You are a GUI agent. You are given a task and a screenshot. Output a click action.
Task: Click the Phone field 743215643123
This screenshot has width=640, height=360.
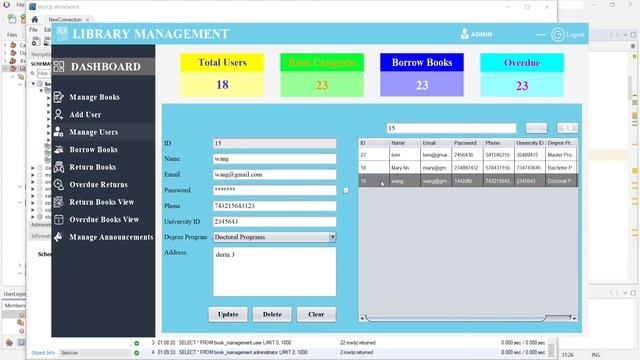click(274, 206)
